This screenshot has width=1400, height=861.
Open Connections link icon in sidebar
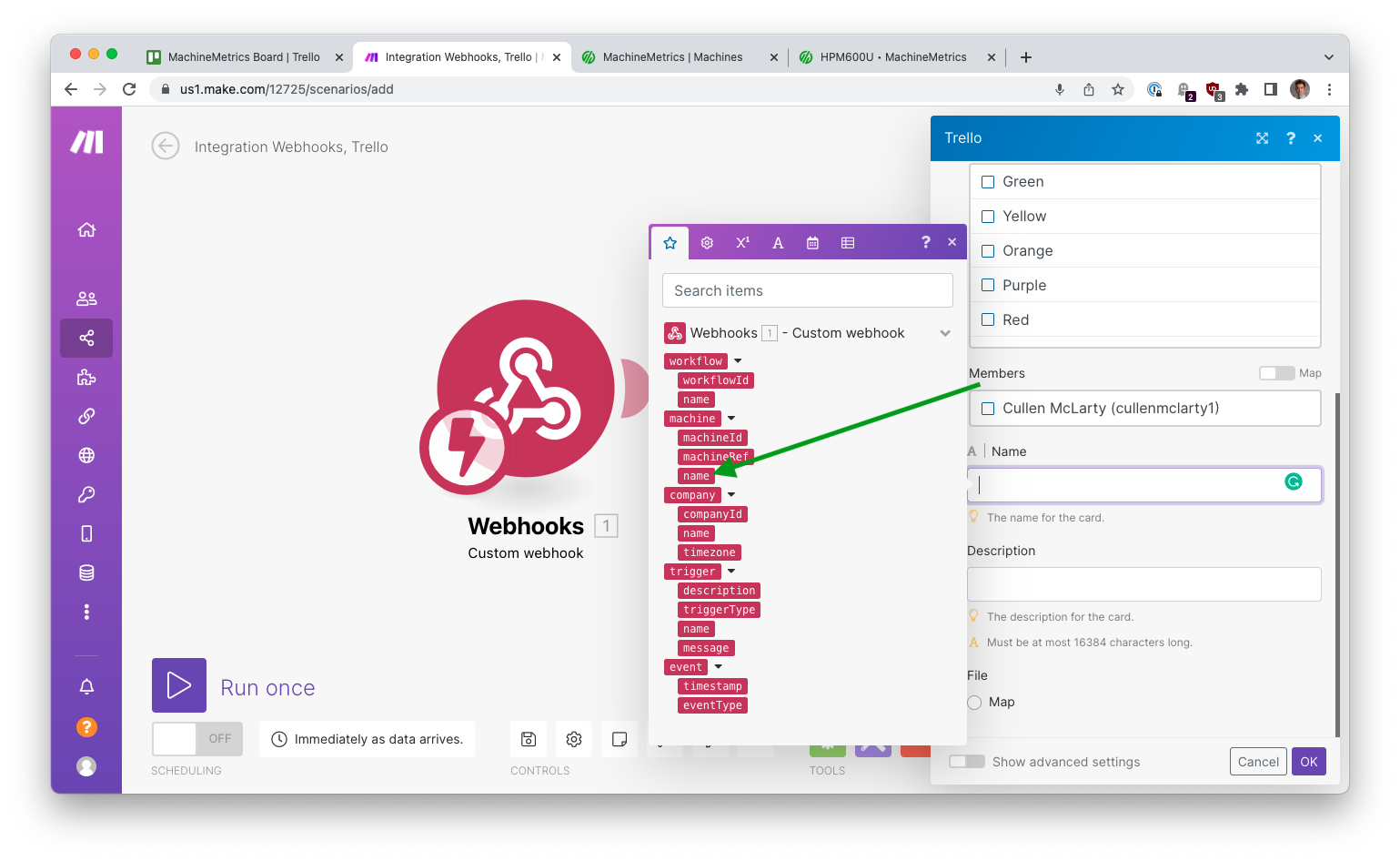point(86,416)
